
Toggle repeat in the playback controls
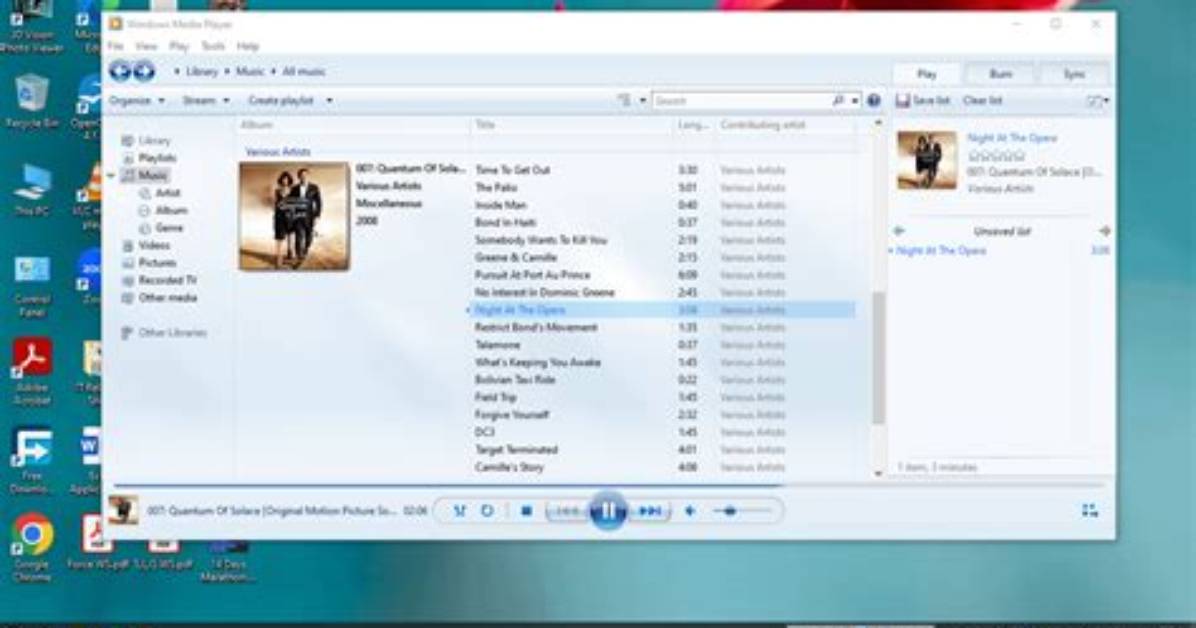[x=487, y=510]
